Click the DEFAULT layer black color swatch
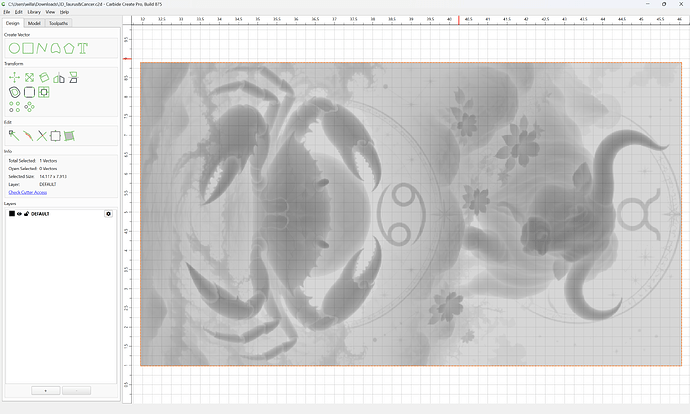This screenshot has height=414, width=690. tap(12, 214)
